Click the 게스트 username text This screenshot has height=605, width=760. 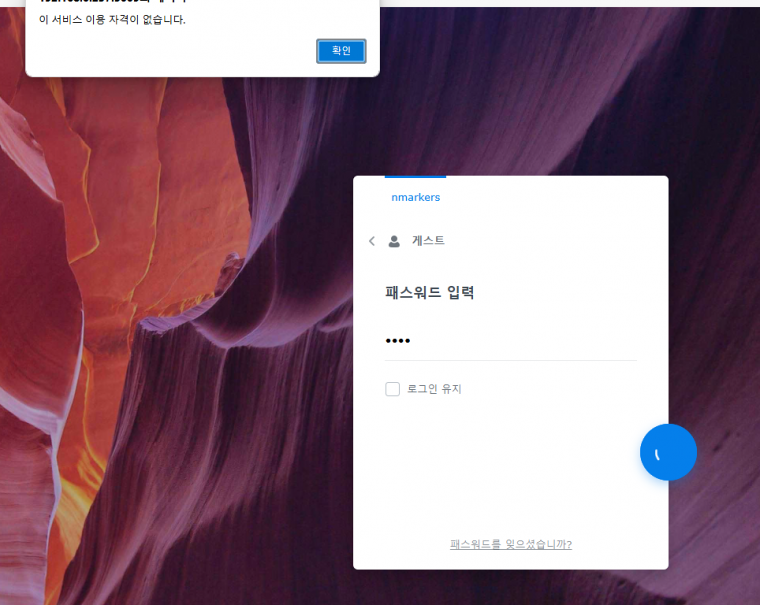[x=428, y=240]
